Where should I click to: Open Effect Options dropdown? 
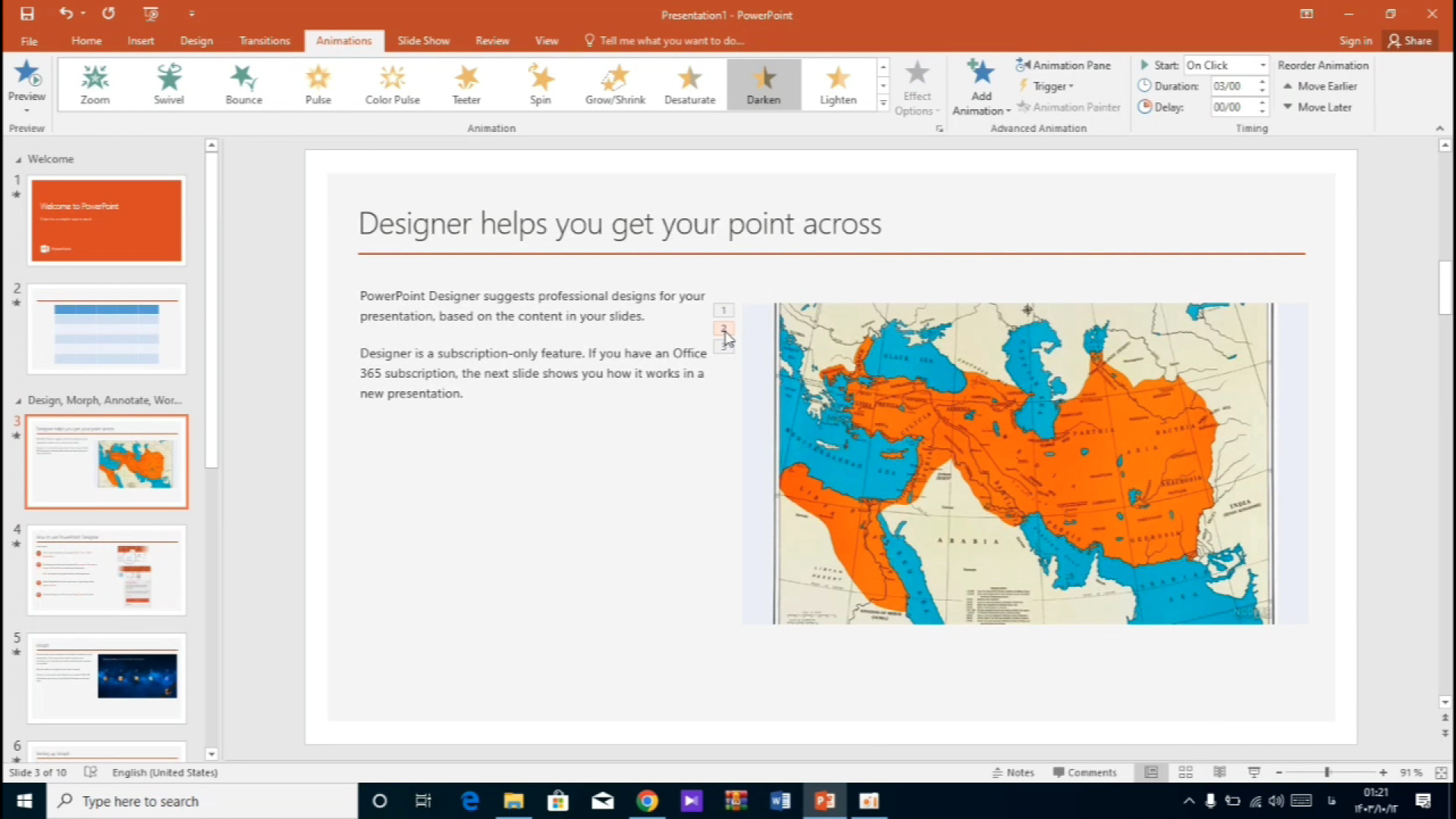(917, 87)
